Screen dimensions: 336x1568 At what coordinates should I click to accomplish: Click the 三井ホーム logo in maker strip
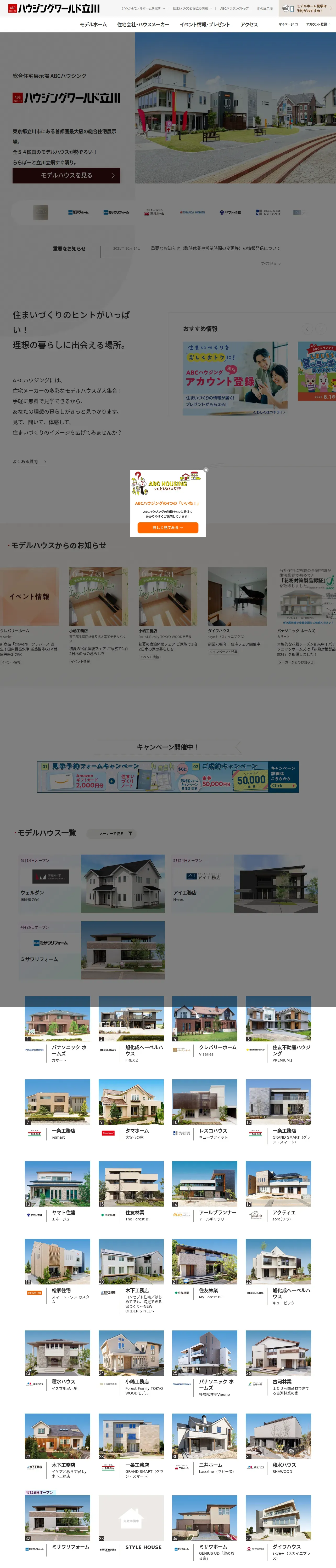[x=155, y=212]
